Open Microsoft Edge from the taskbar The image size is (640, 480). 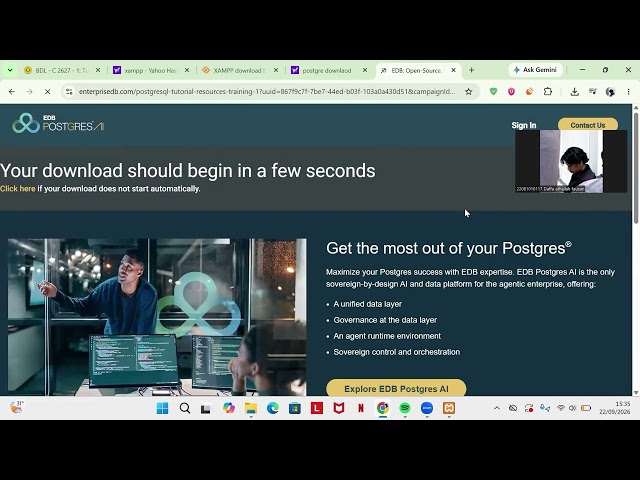coord(273,408)
